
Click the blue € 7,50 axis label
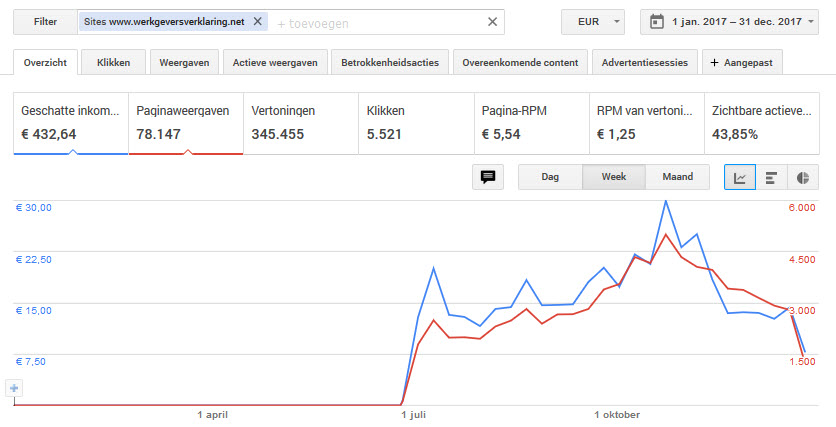(31, 361)
